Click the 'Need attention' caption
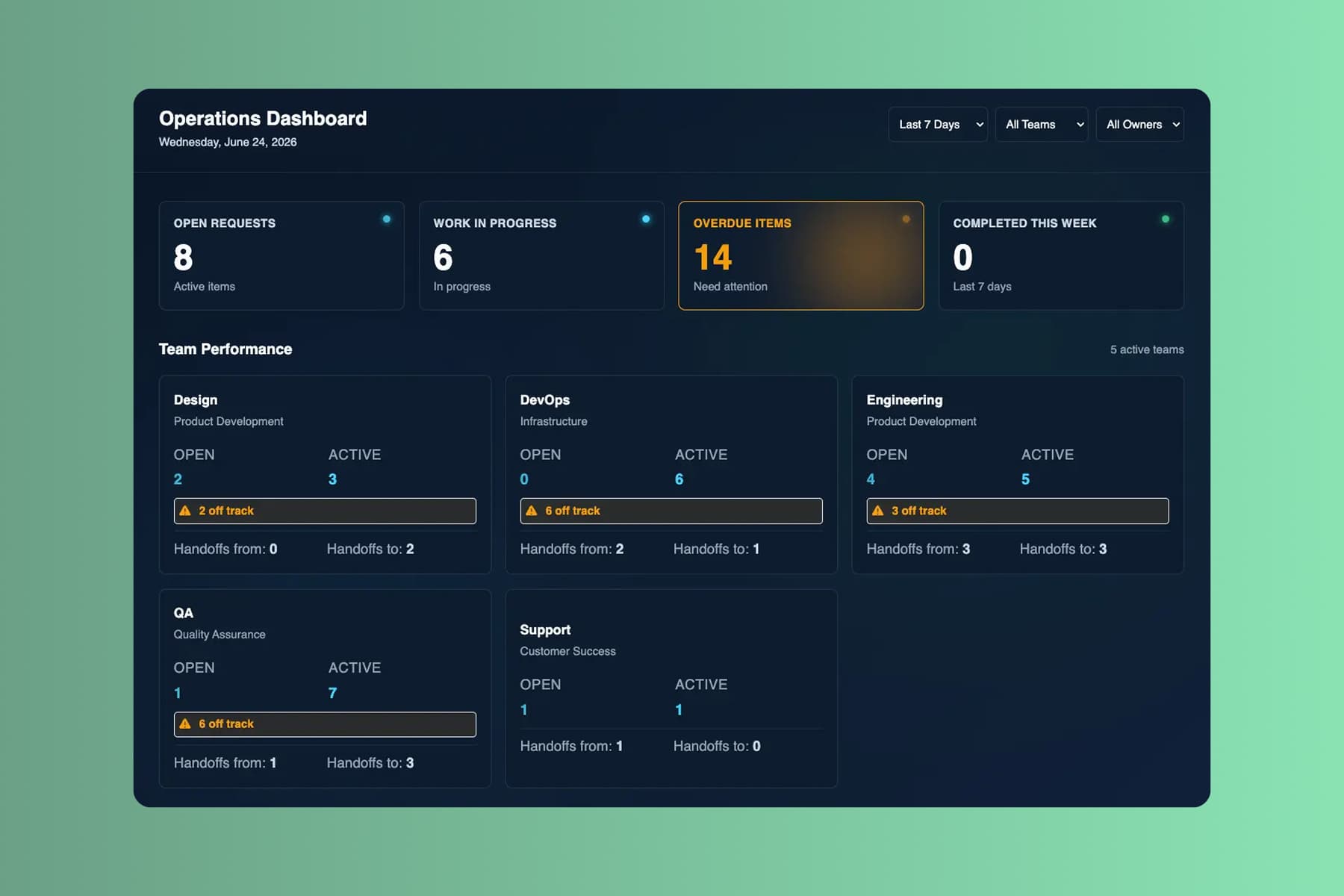1344x896 pixels. coord(730,287)
